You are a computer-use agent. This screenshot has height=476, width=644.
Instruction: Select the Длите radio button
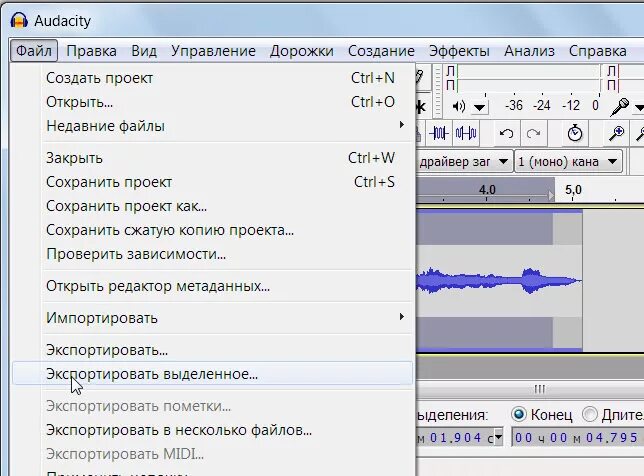point(590,414)
